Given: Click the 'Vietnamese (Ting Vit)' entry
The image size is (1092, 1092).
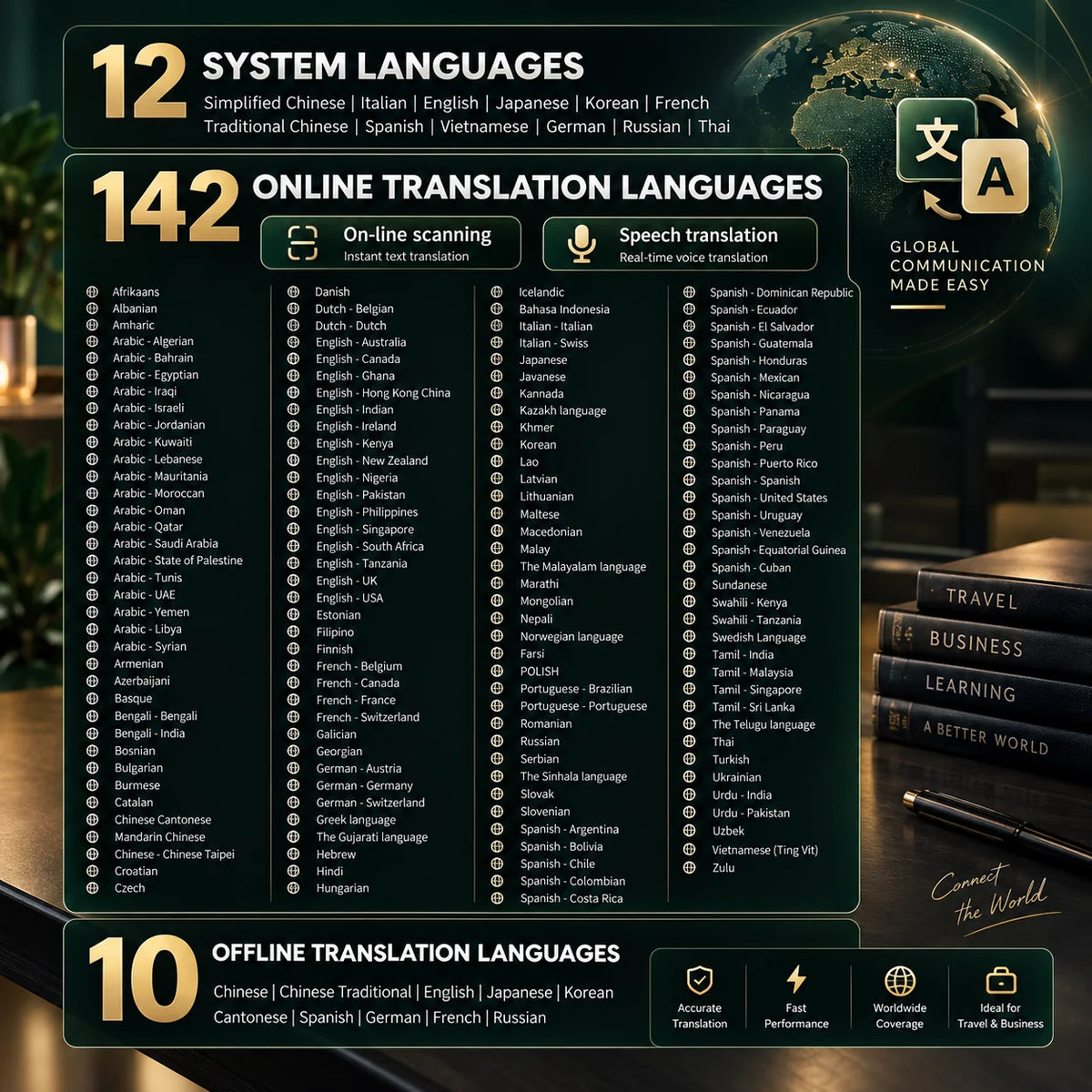Looking at the screenshot, I should coord(765,850).
